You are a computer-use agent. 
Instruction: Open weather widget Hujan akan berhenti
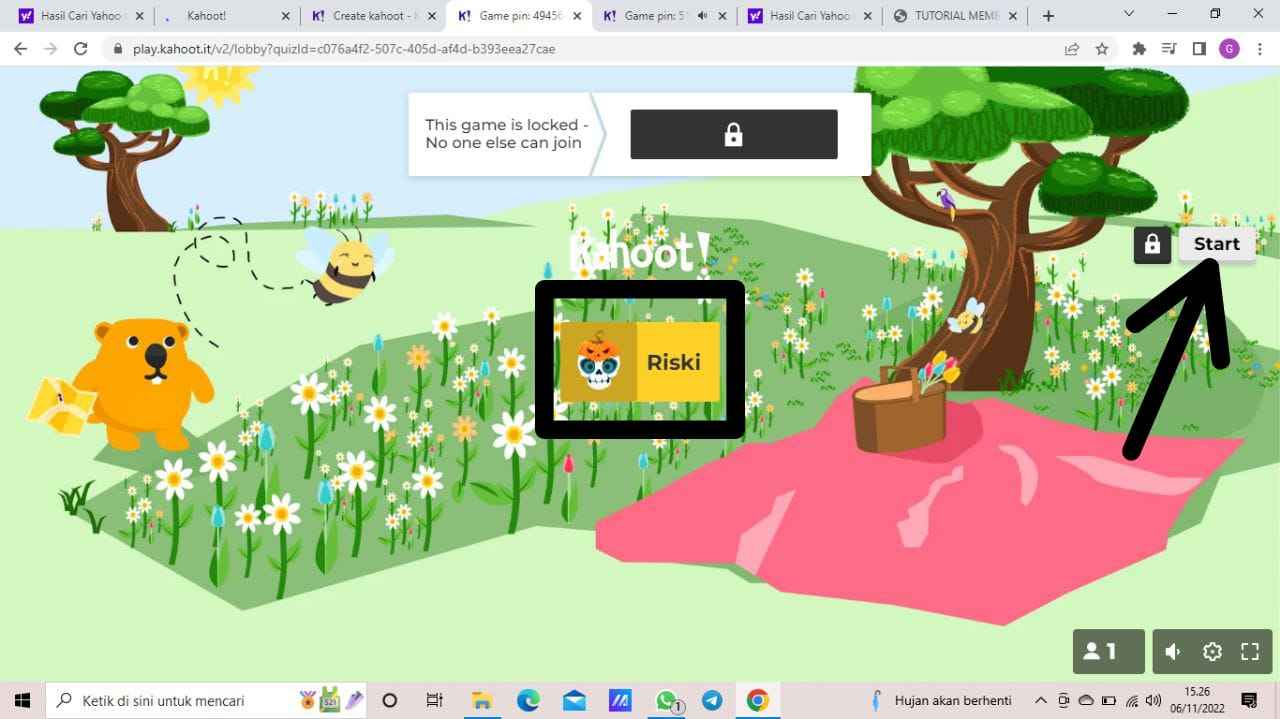tap(942, 700)
